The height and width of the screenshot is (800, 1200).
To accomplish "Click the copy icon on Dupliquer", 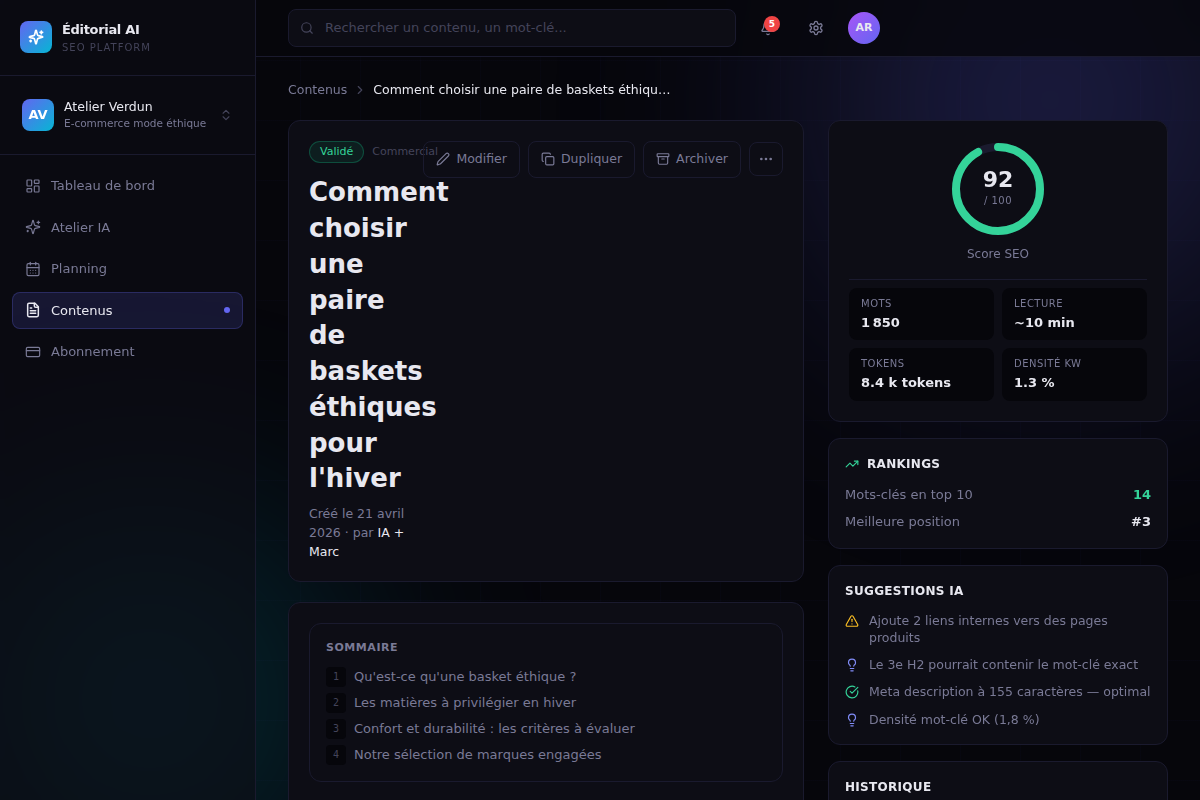I will [x=548, y=159].
